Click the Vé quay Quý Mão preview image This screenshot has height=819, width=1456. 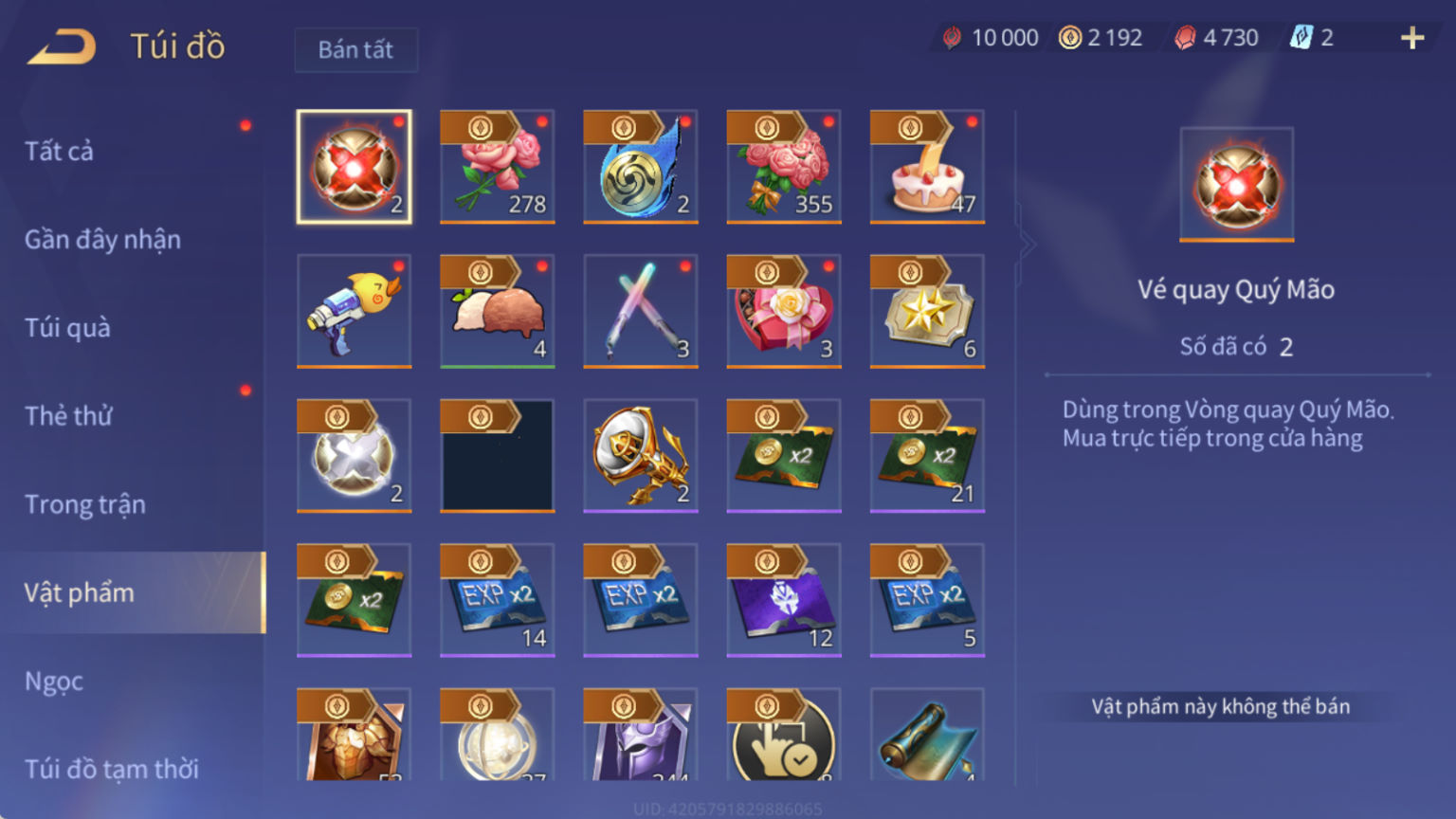coord(1237,185)
